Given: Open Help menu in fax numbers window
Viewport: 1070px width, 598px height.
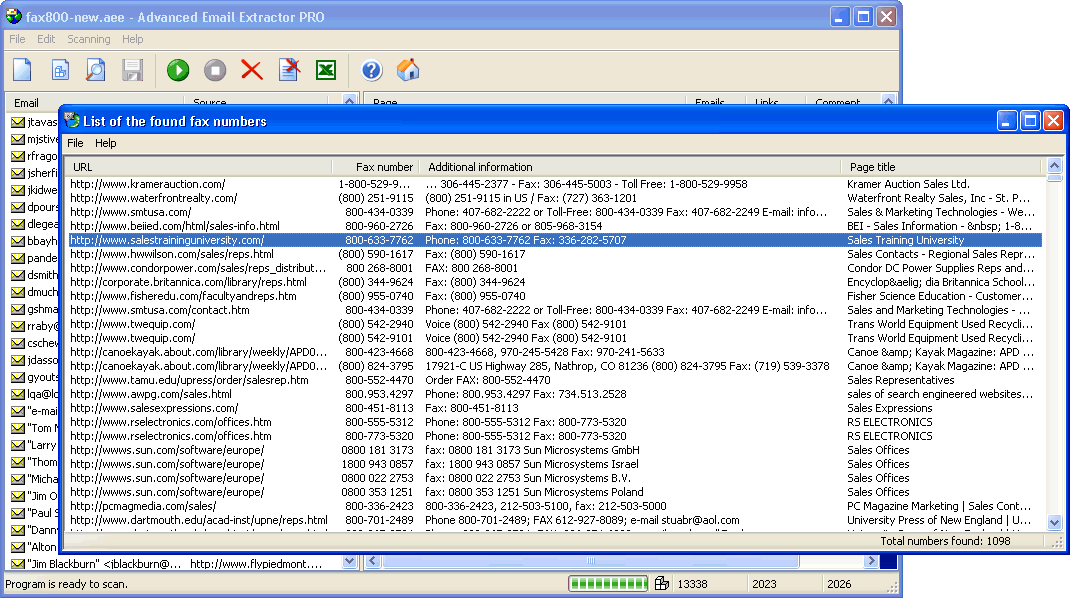Looking at the screenshot, I should point(105,143).
